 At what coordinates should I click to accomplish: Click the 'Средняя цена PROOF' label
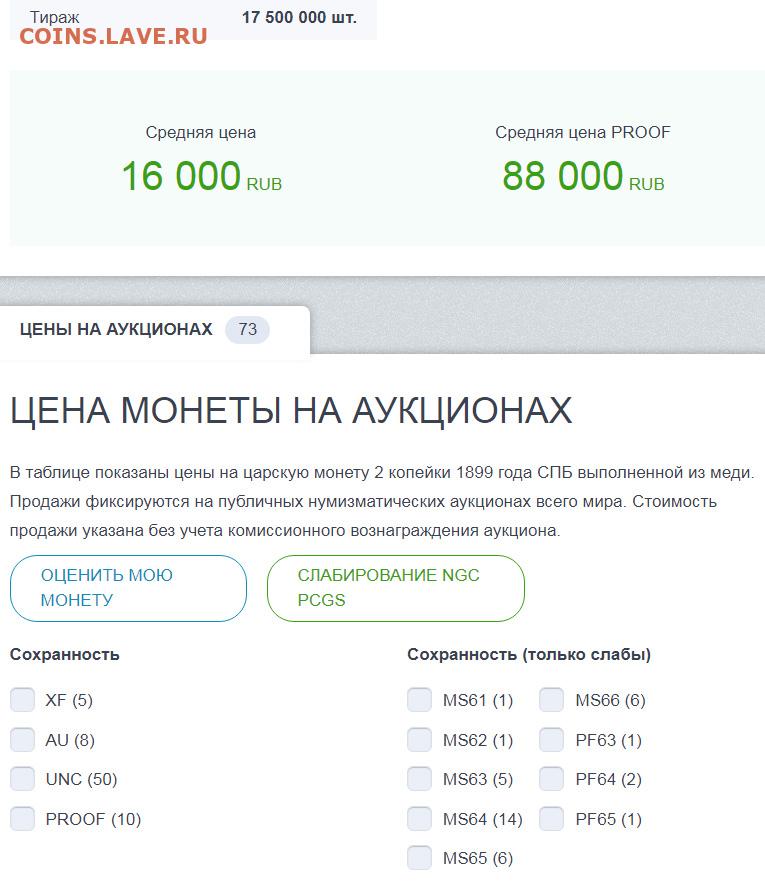583,132
